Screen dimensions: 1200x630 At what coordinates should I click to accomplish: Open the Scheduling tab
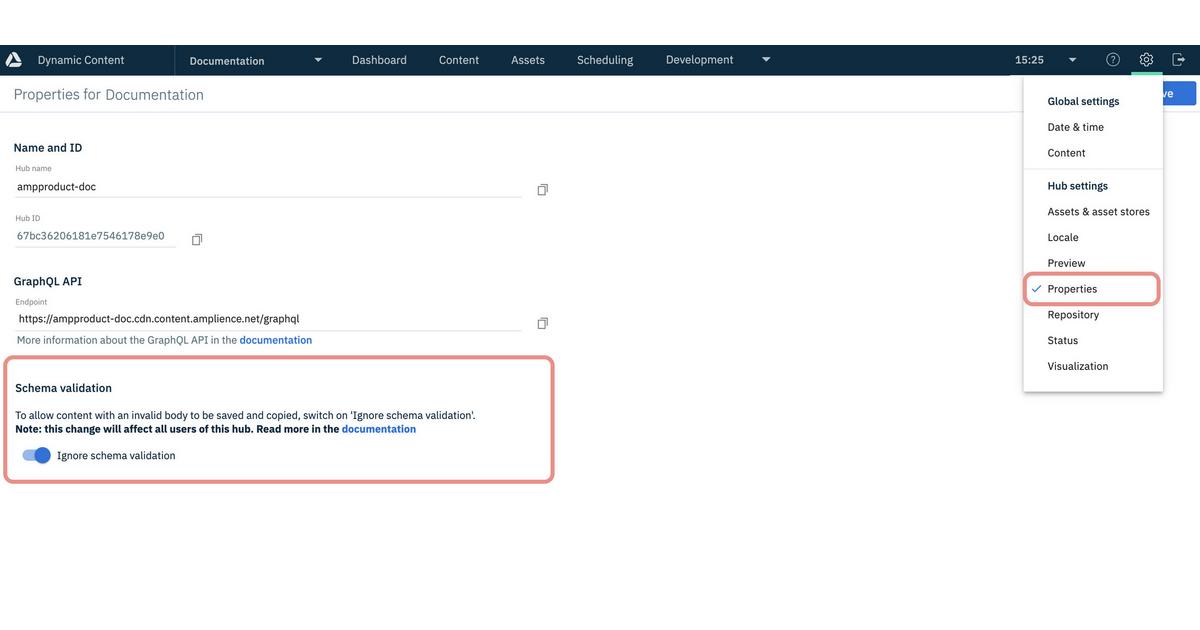point(605,60)
